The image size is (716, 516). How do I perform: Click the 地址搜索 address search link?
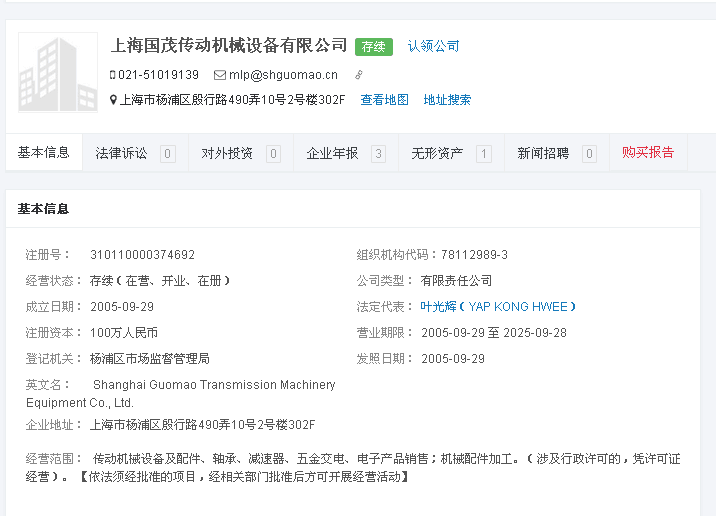[447, 100]
